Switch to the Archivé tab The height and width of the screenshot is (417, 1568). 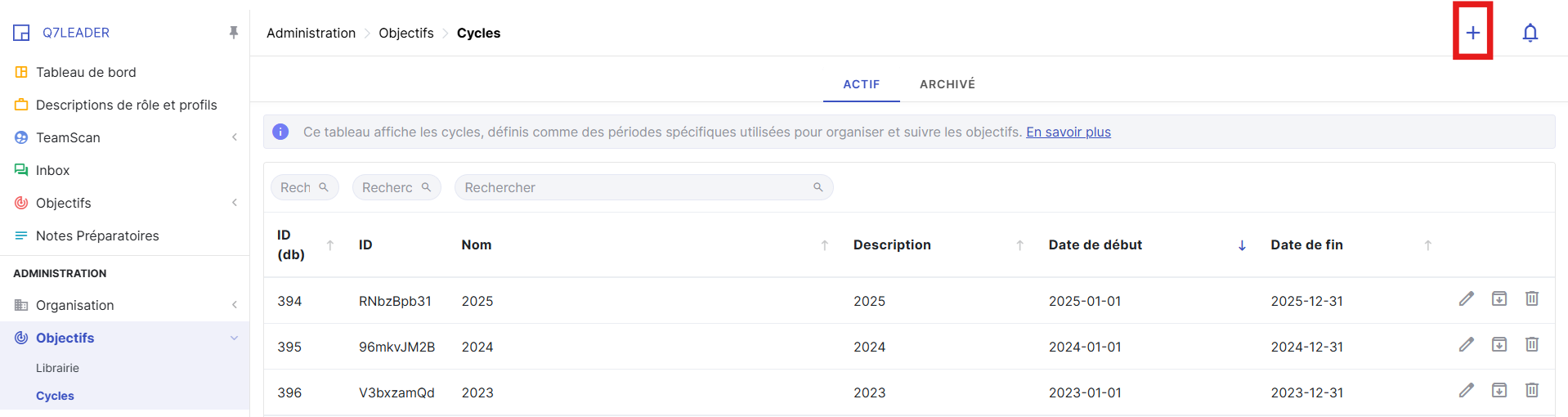pos(947,84)
